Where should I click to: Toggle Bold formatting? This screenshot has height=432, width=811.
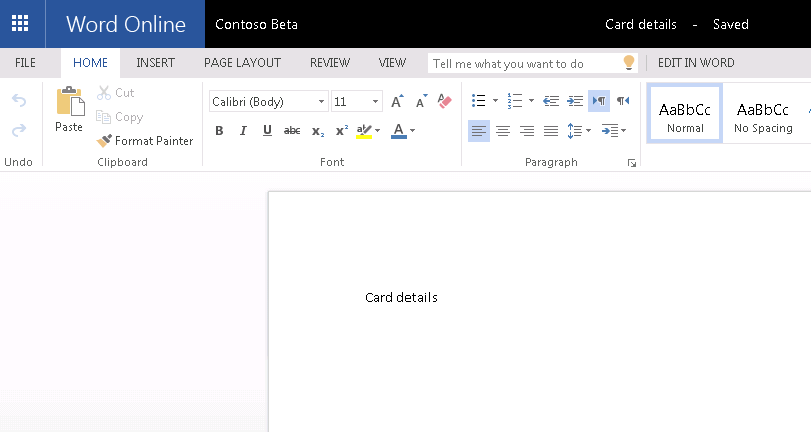click(219, 131)
